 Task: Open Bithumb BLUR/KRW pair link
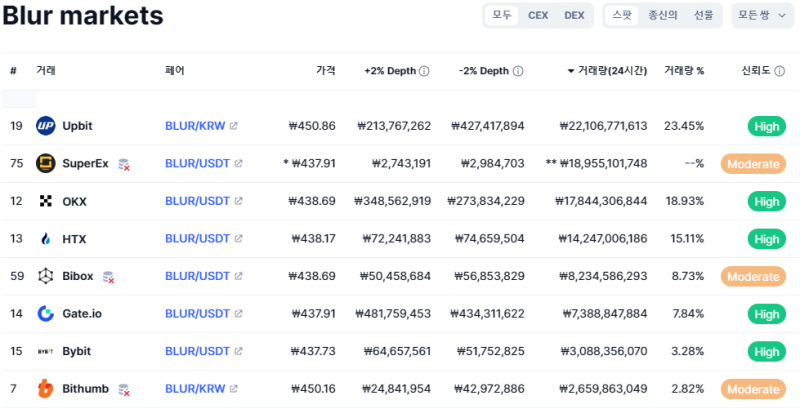click(195, 389)
